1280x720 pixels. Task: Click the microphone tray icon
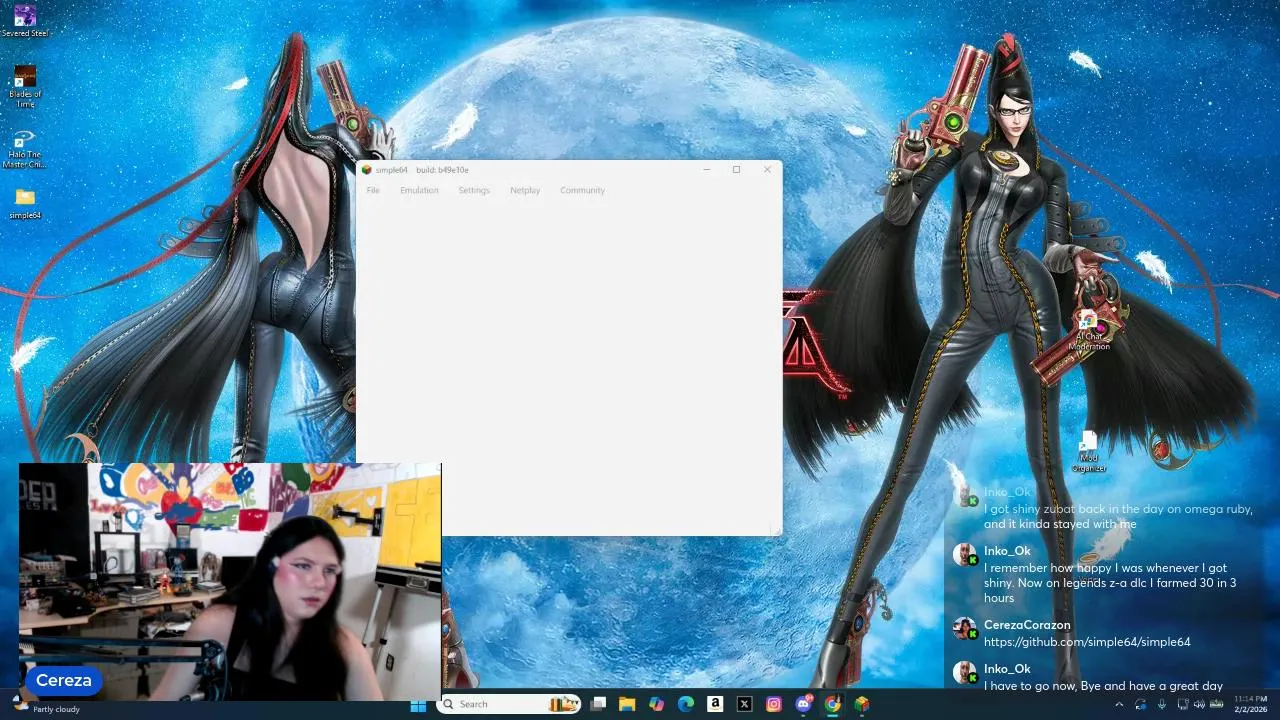click(x=1162, y=704)
